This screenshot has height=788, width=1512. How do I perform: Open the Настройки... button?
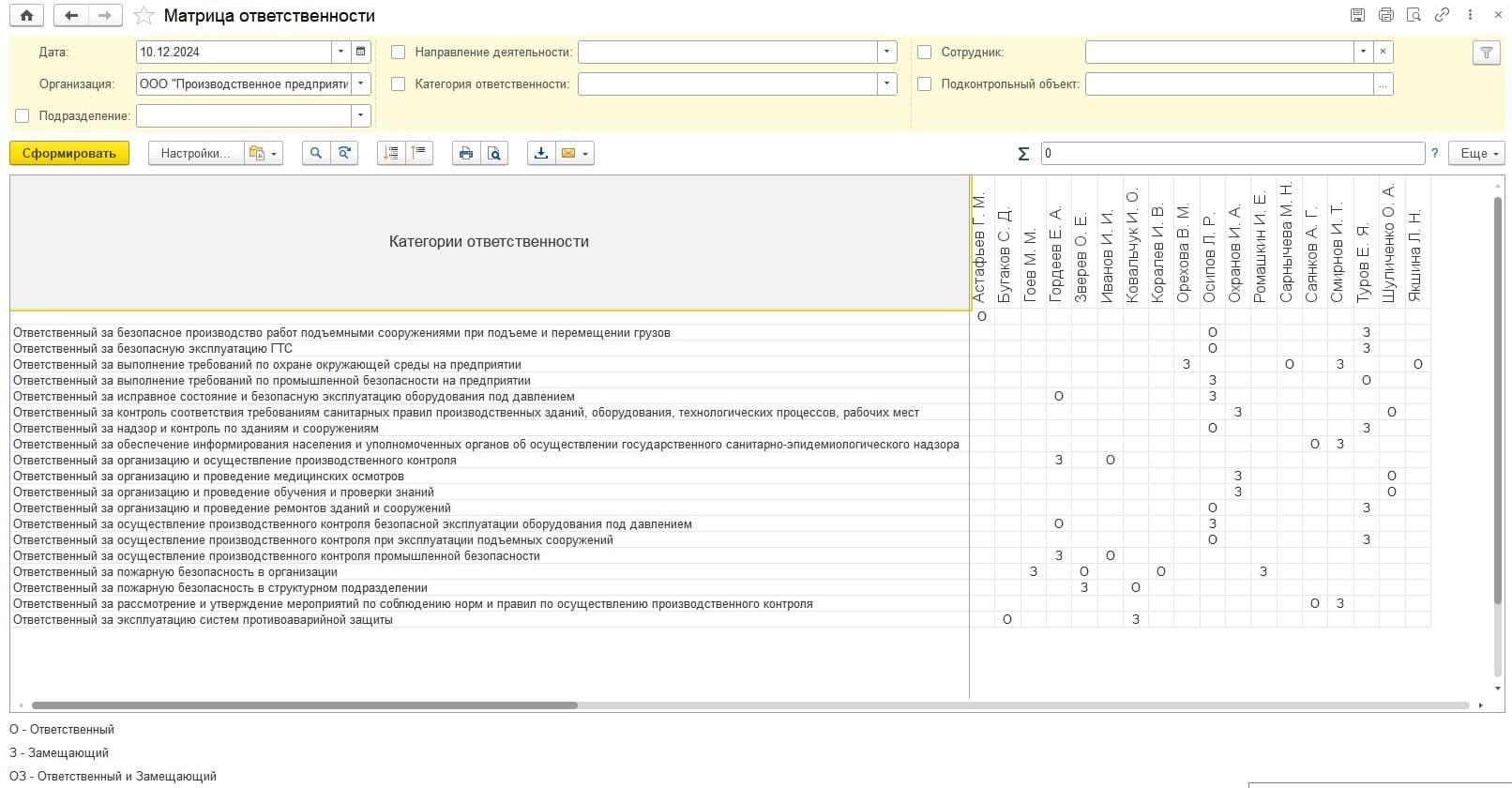click(x=195, y=153)
